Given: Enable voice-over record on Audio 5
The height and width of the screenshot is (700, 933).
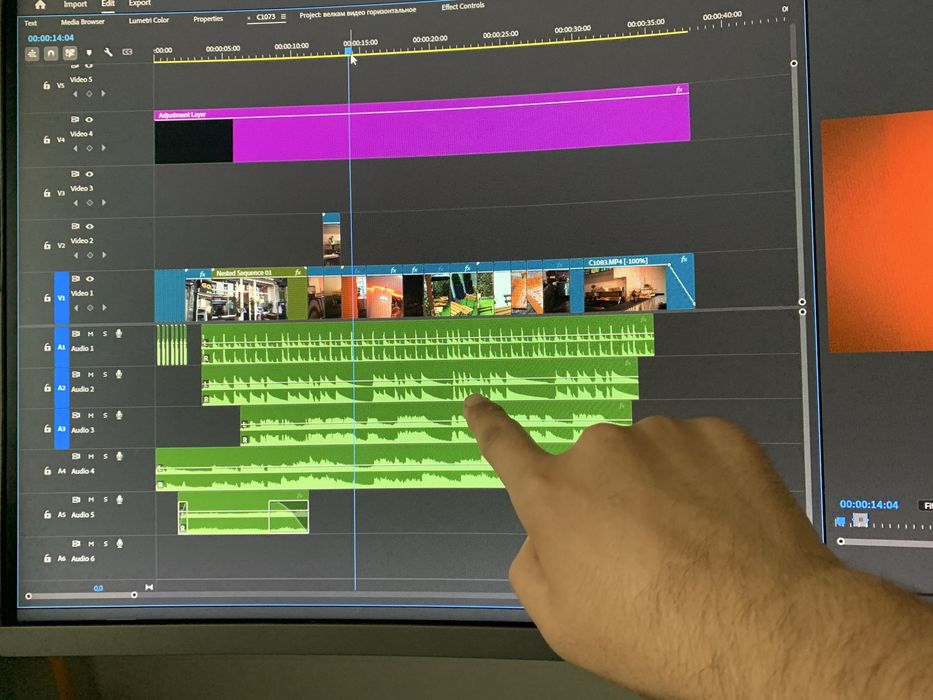Looking at the screenshot, I should (x=120, y=499).
